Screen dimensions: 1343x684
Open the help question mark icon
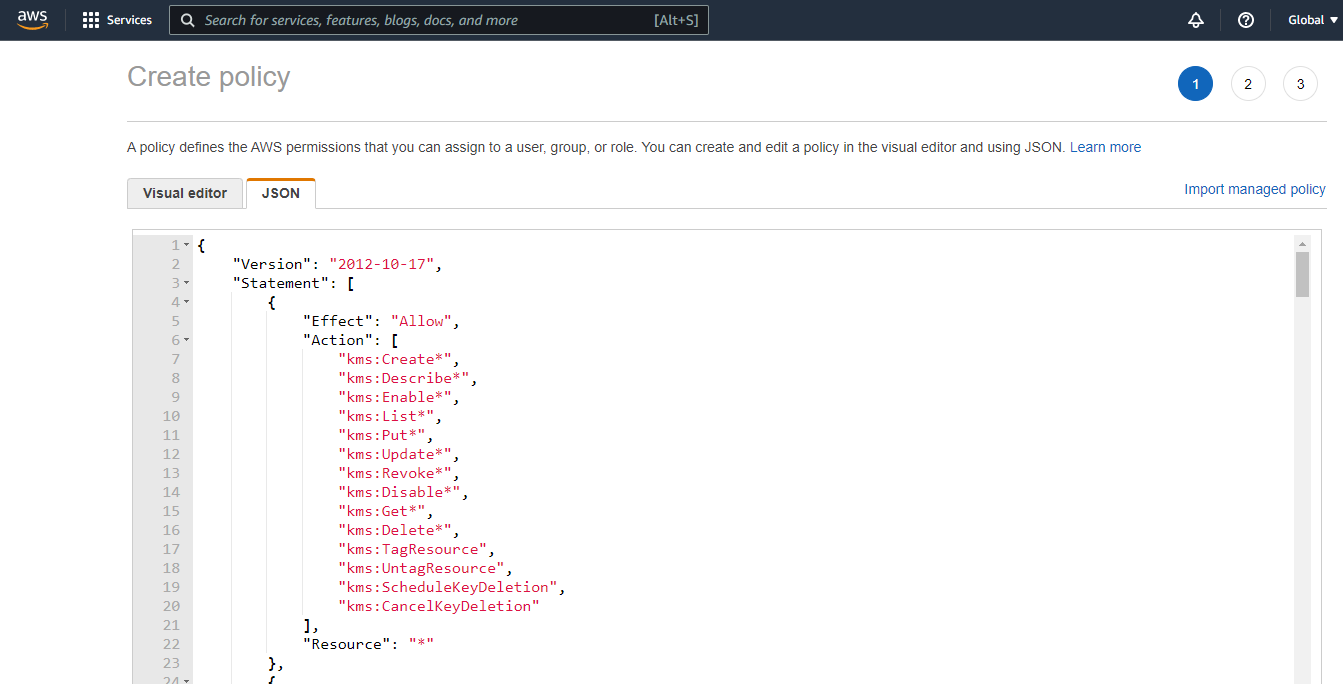point(1245,19)
